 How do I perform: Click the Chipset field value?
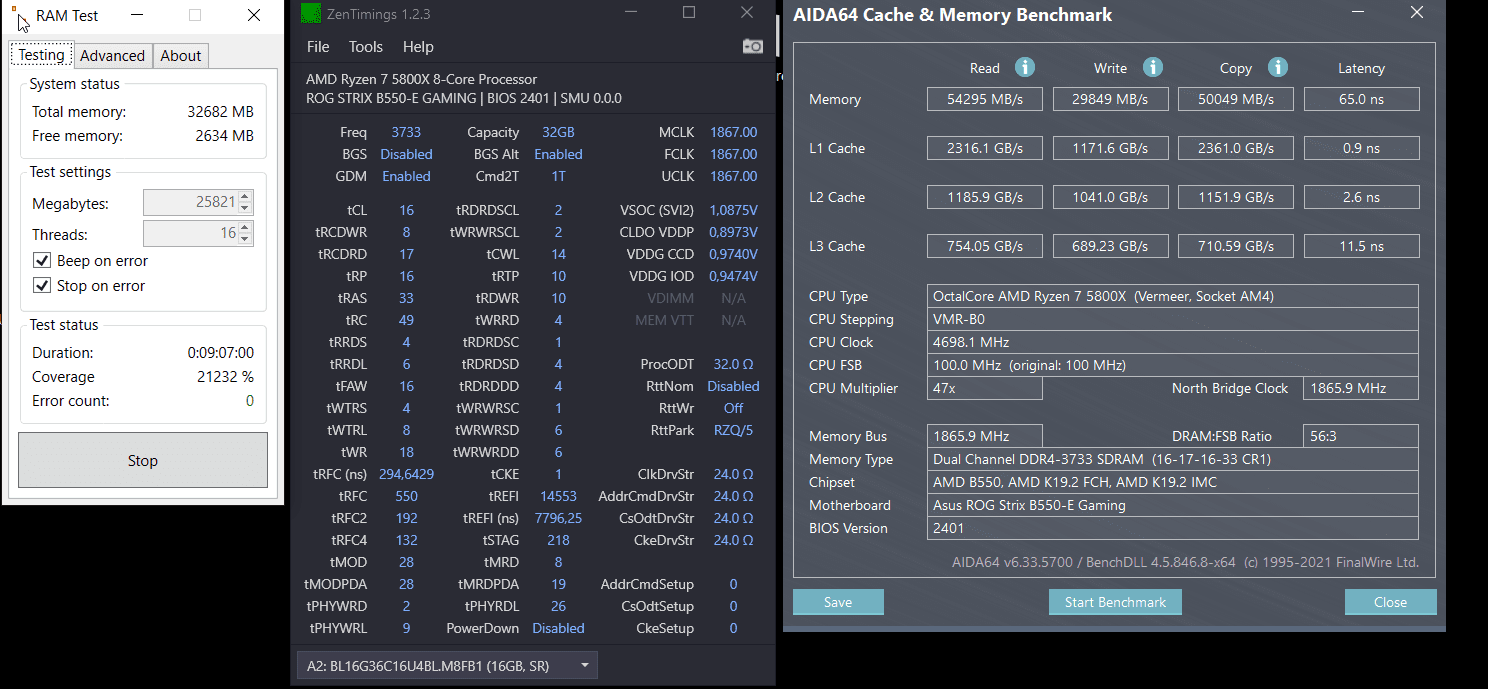pos(1173,482)
